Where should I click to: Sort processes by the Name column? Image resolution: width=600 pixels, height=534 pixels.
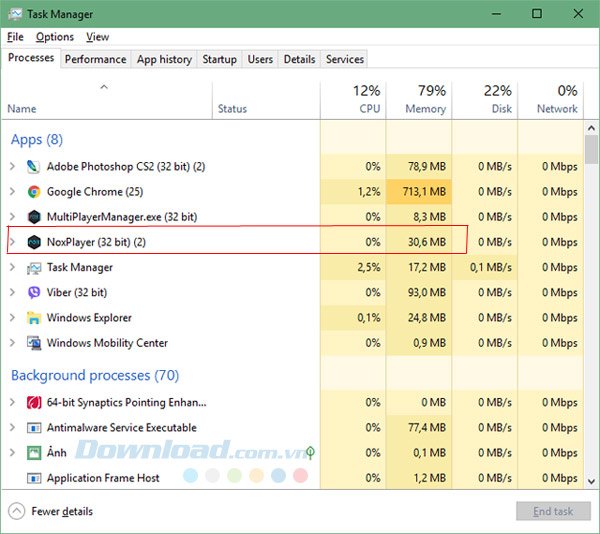[107, 100]
